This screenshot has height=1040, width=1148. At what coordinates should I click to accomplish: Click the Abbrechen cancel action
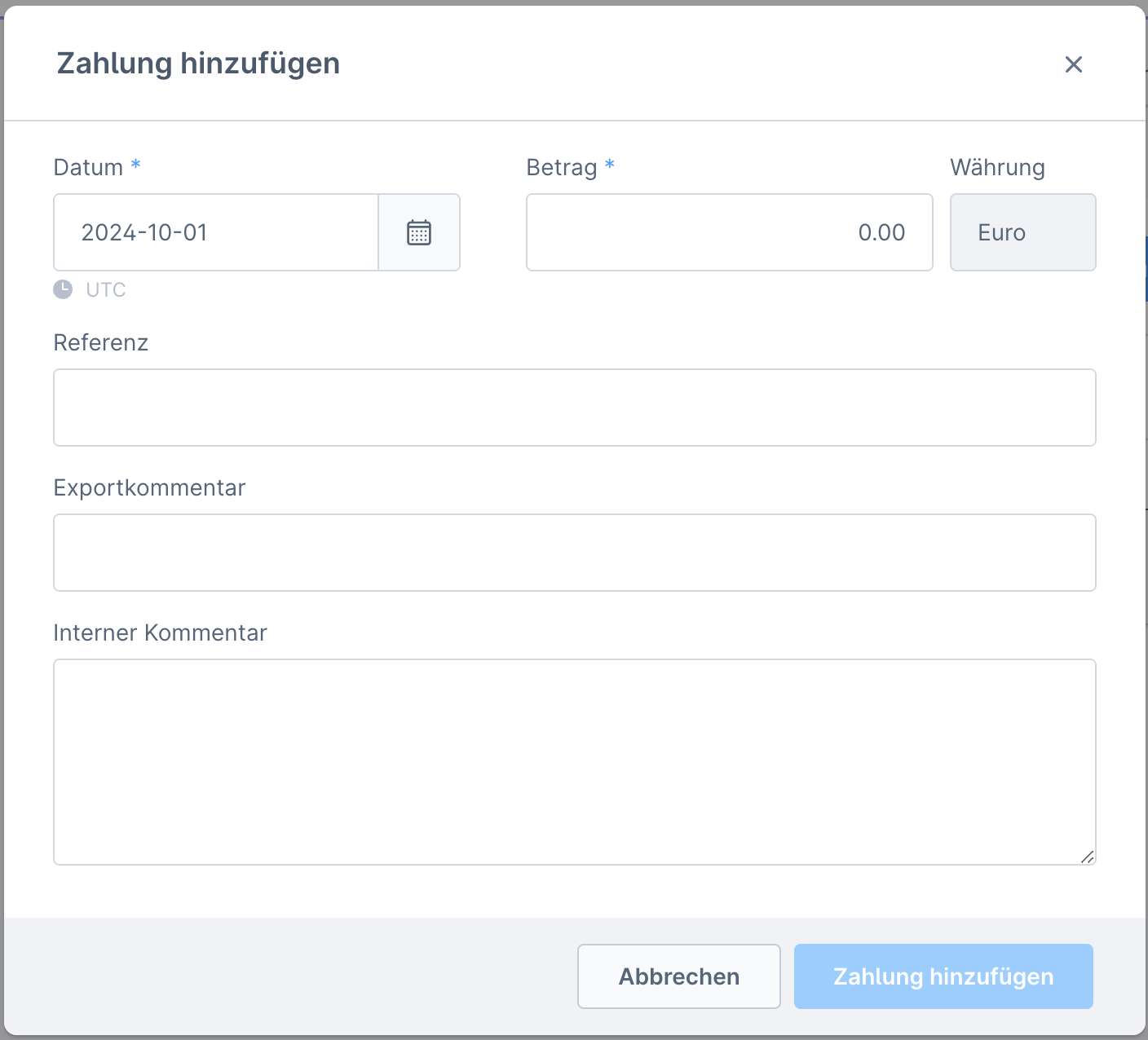click(678, 976)
